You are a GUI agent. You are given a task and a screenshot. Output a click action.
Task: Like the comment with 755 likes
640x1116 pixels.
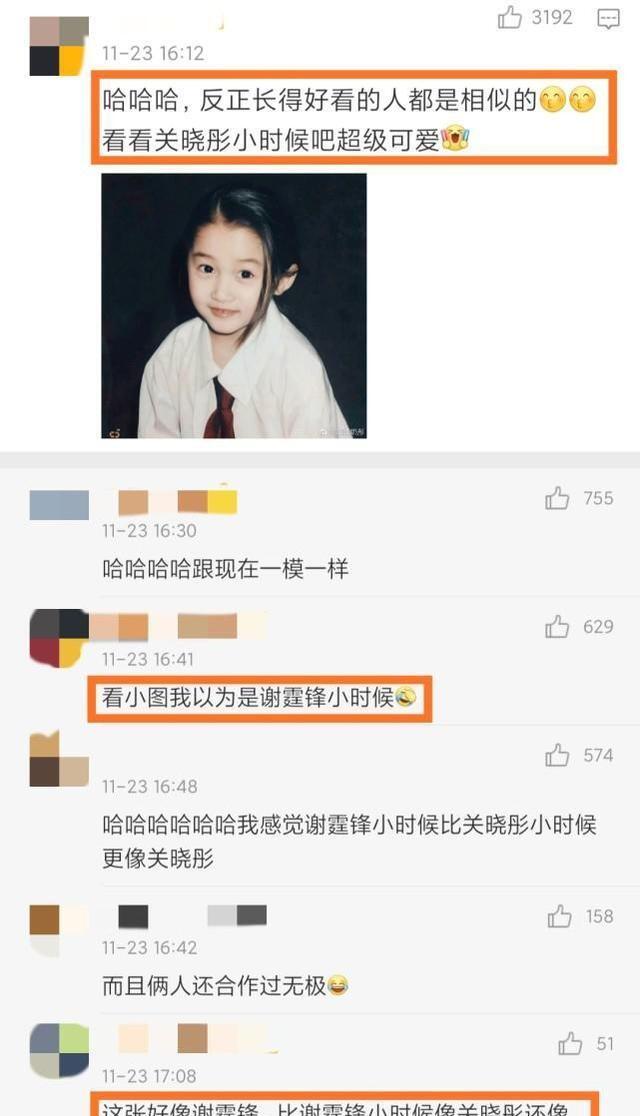pos(557,499)
